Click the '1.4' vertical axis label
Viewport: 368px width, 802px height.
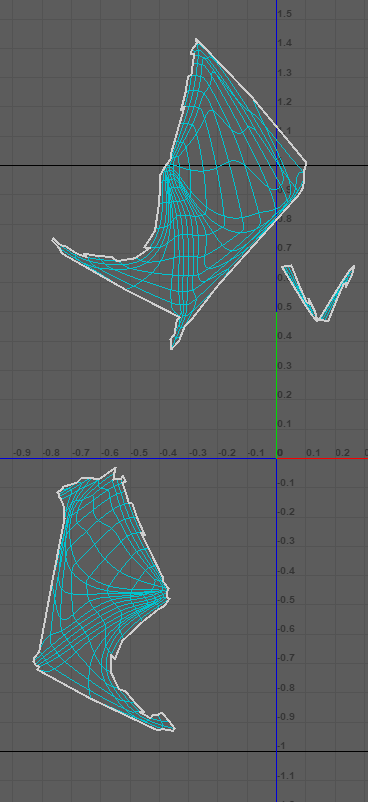point(285,43)
